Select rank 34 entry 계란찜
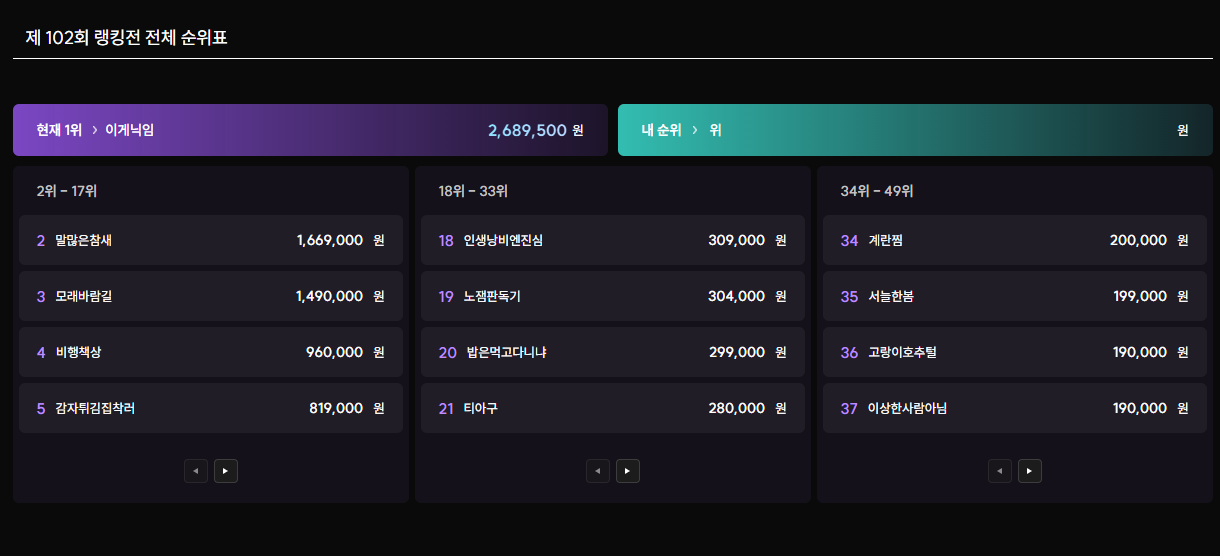This screenshot has height=556, width=1220. coord(1015,240)
